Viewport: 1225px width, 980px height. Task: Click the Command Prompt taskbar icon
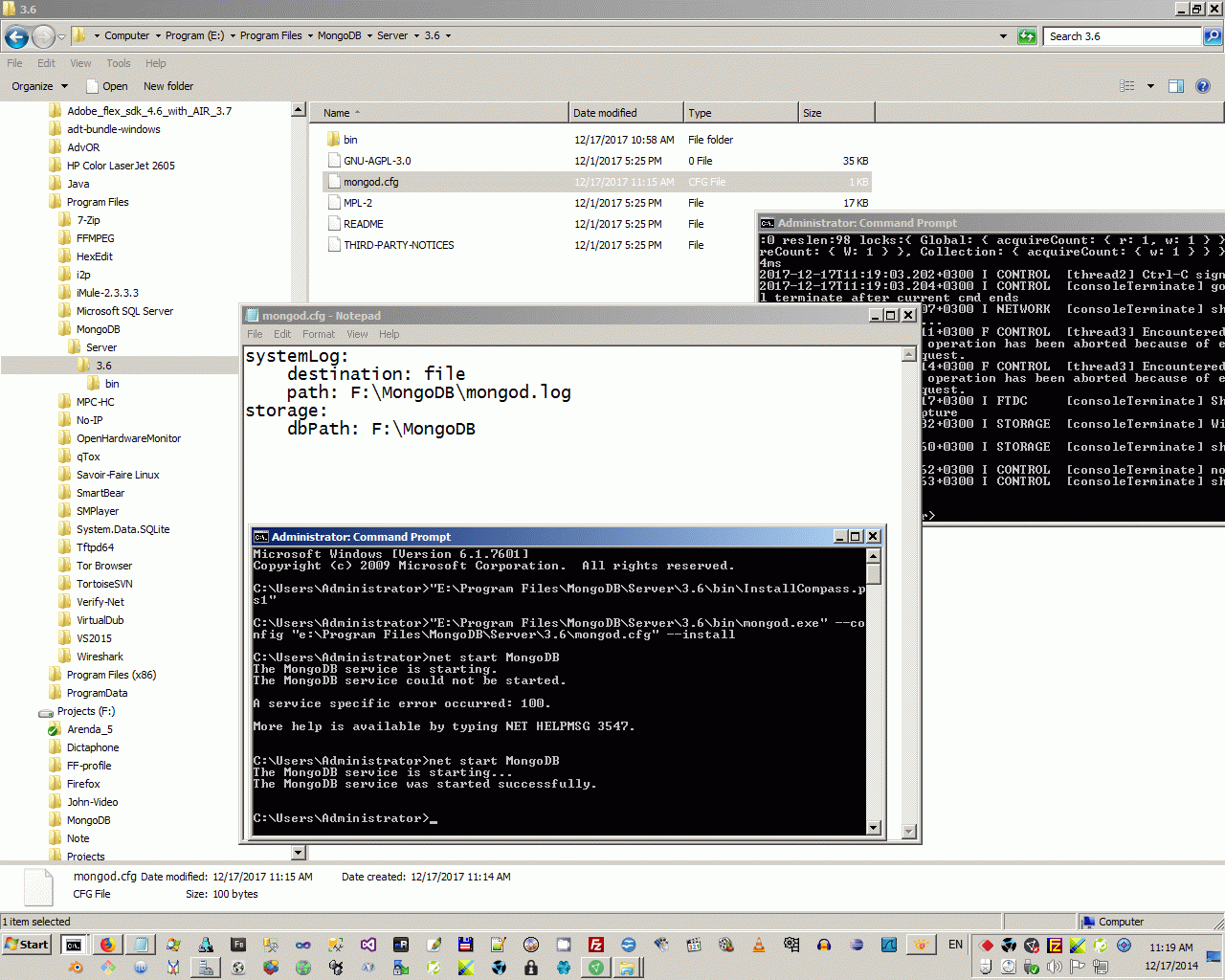coord(74,945)
